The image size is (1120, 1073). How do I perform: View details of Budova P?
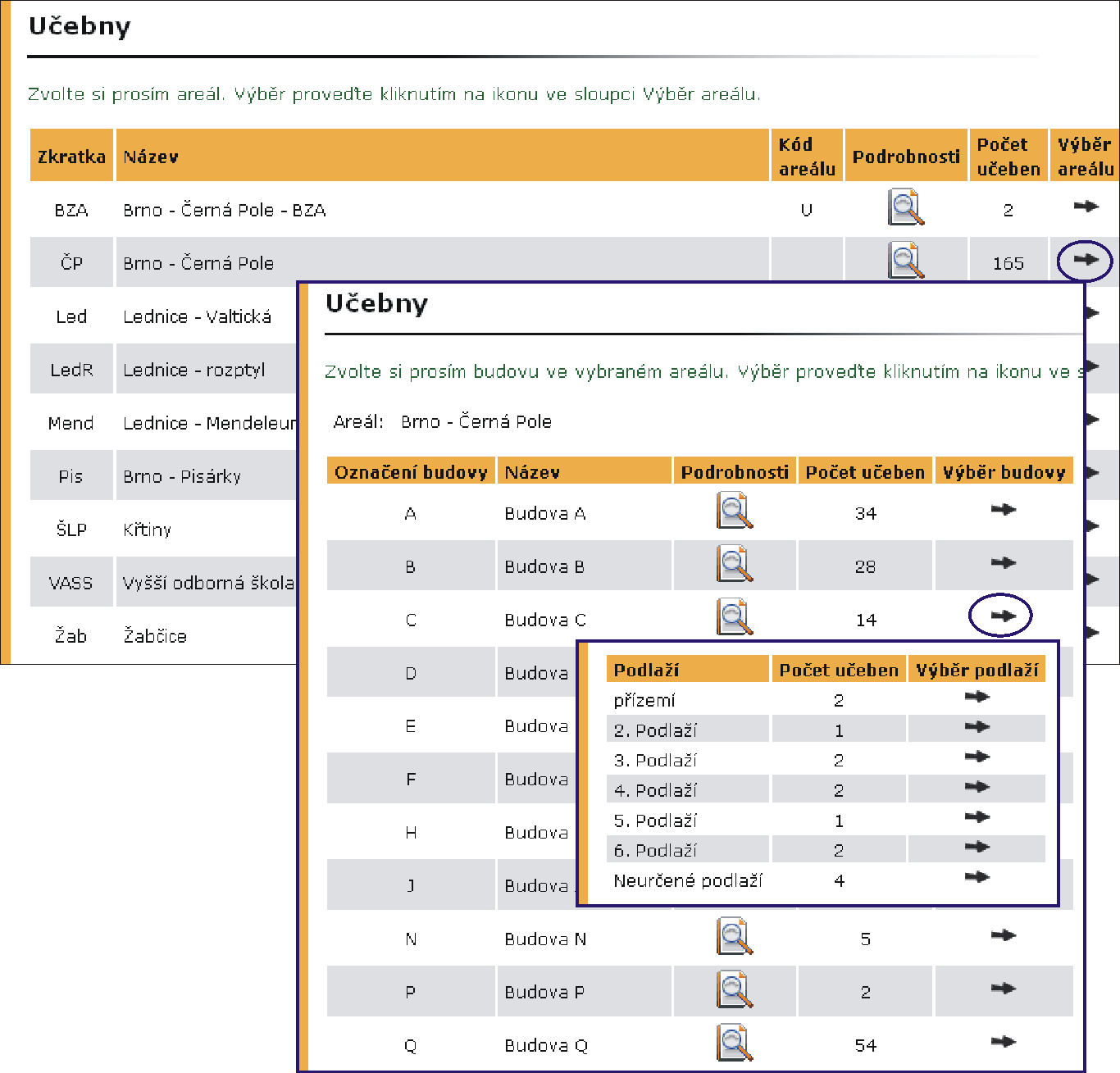(735, 989)
